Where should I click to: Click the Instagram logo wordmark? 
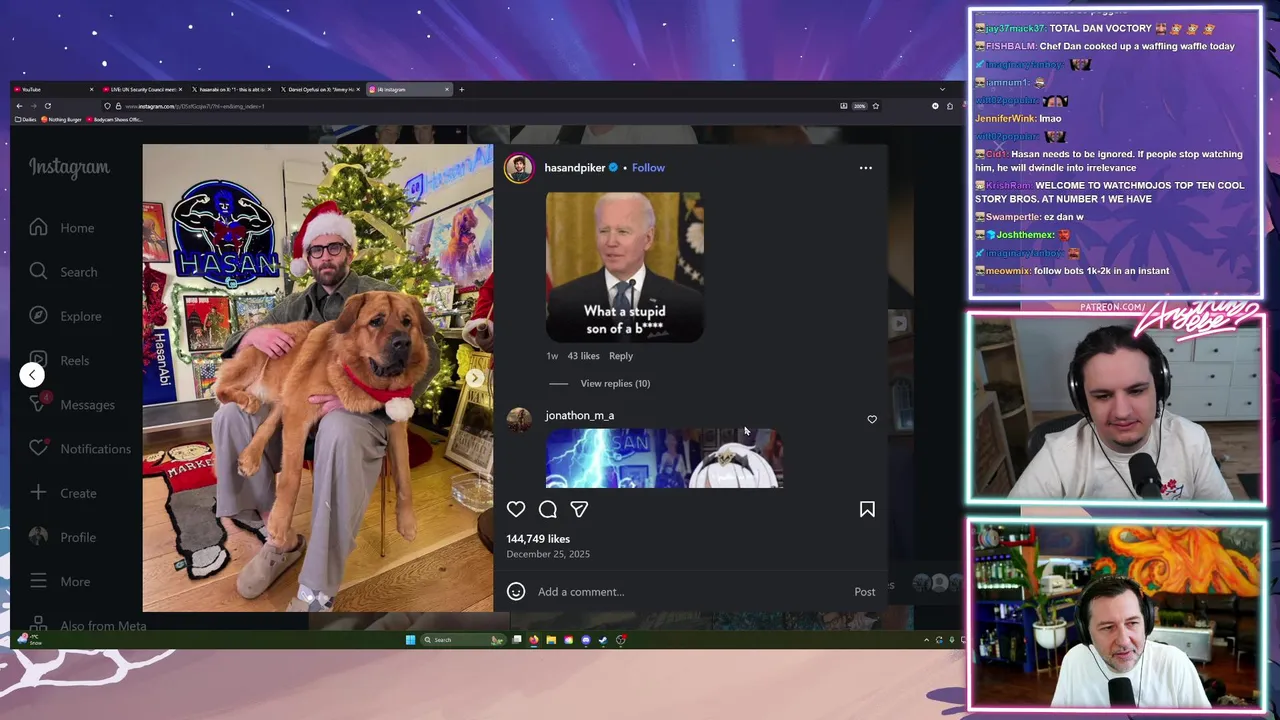click(69, 167)
